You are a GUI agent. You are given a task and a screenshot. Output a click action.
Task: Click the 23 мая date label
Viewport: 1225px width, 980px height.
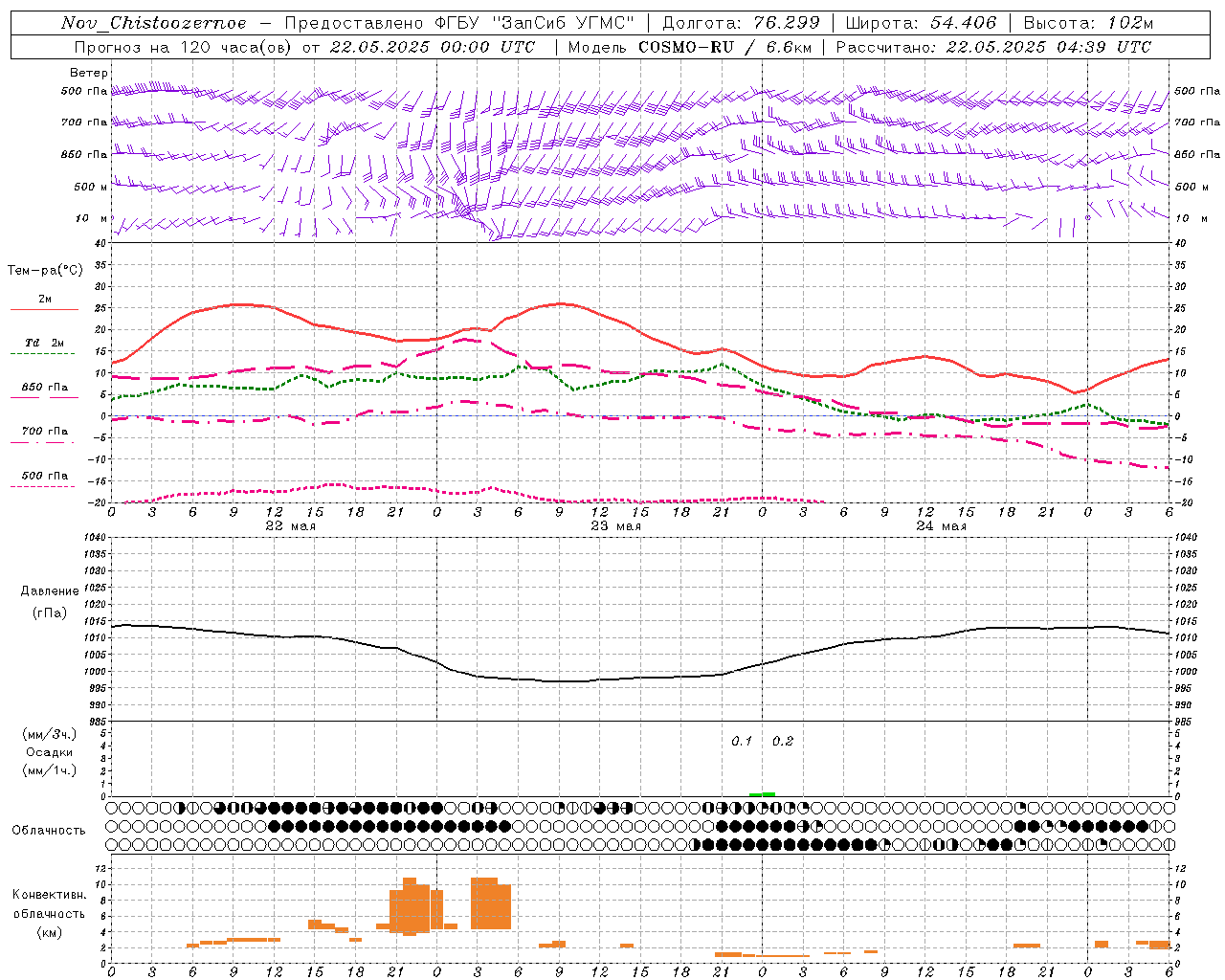click(x=615, y=526)
